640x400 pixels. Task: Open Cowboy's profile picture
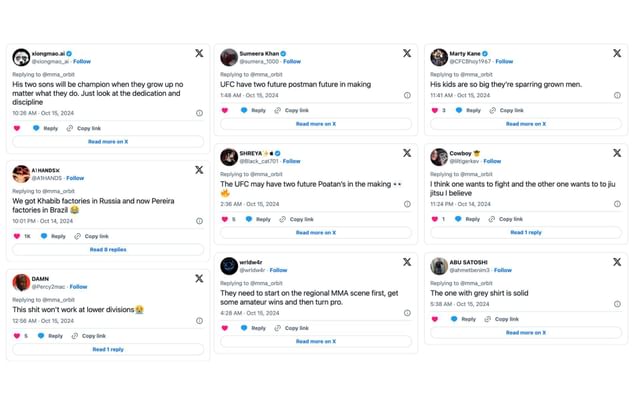click(439, 157)
